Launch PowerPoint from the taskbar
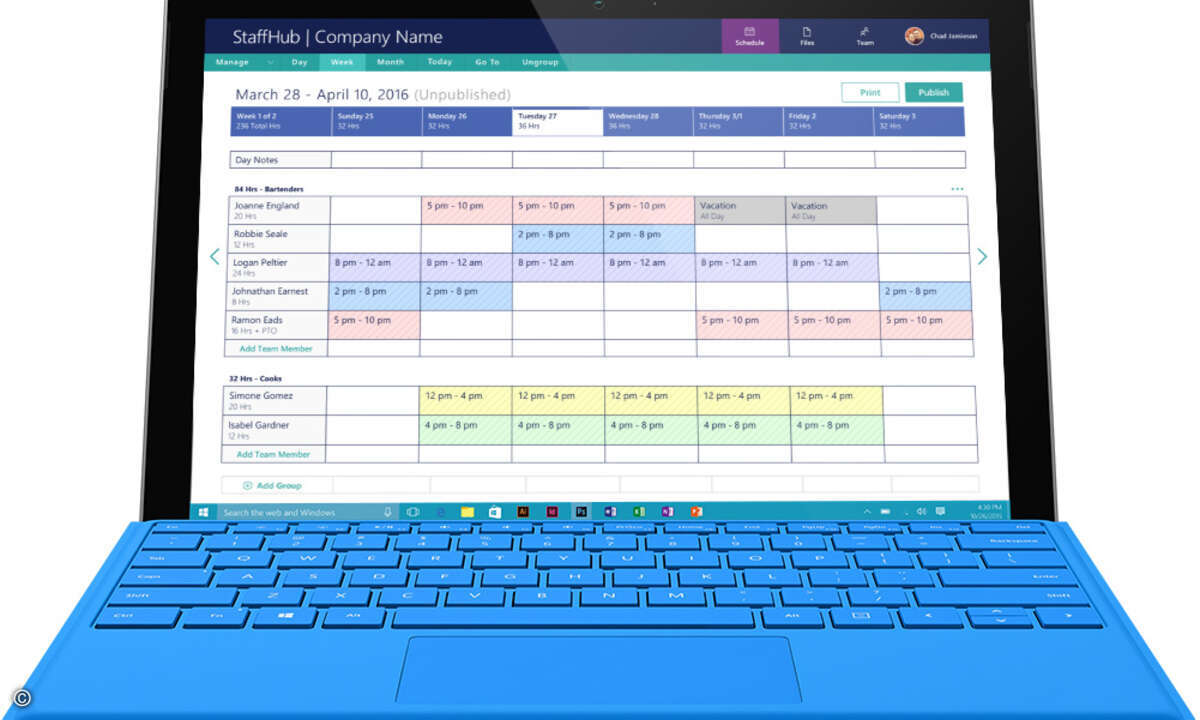 point(696,512)
